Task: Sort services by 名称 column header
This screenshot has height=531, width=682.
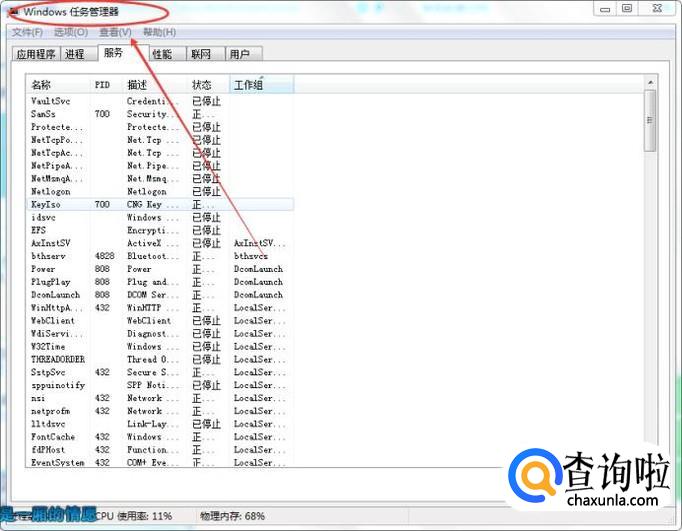Action: (x=58, y=85)
